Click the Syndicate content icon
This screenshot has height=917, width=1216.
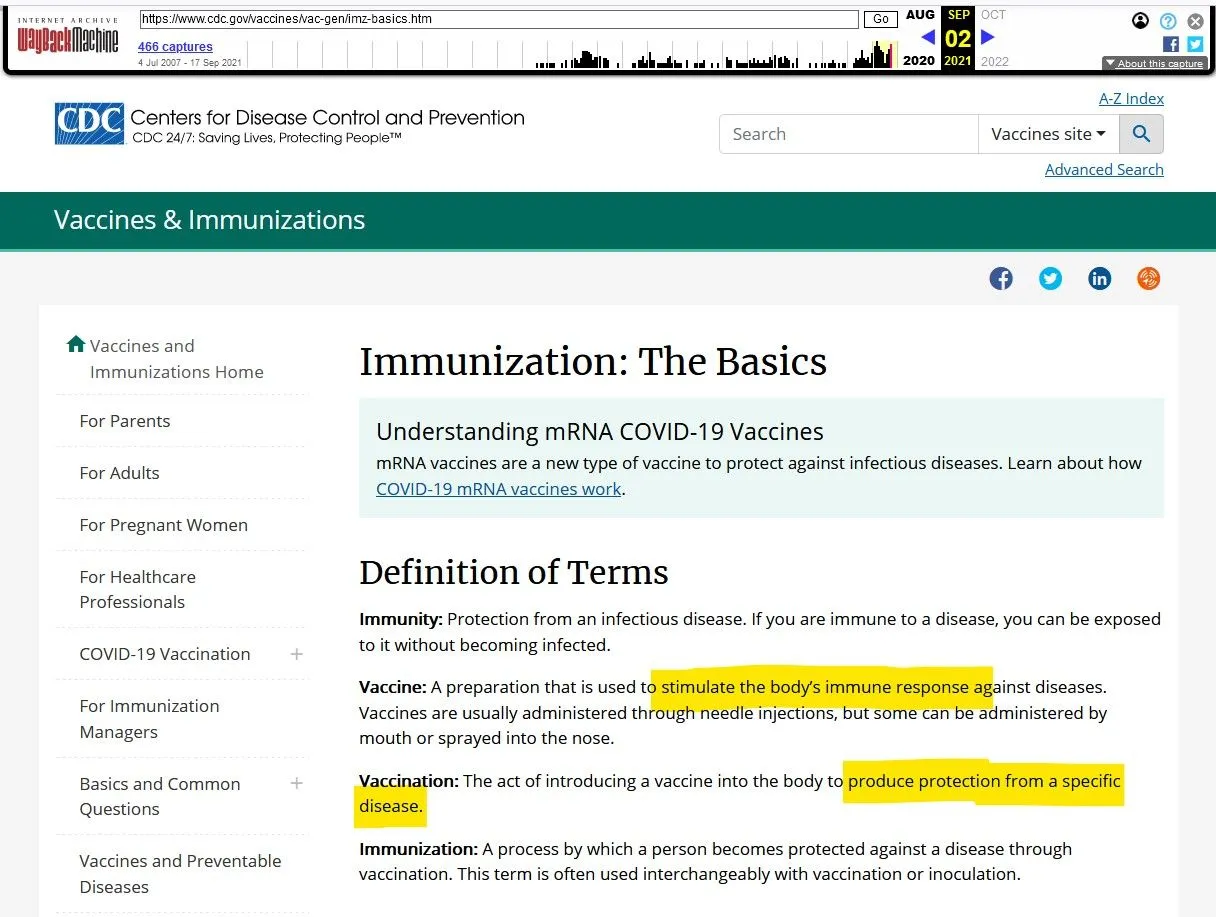[x=1149, y=278]
